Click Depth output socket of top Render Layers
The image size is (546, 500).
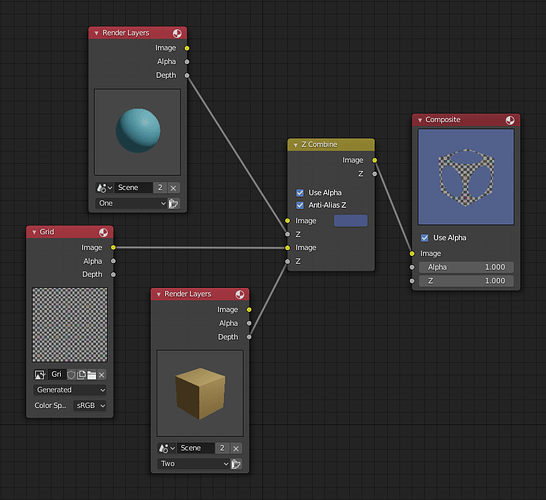click(187, 75)
